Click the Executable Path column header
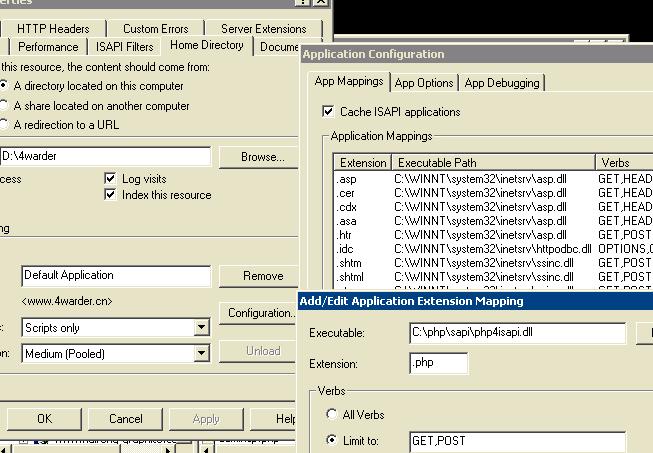This screenshot has width=653, height=453. (x=493, y=162)
